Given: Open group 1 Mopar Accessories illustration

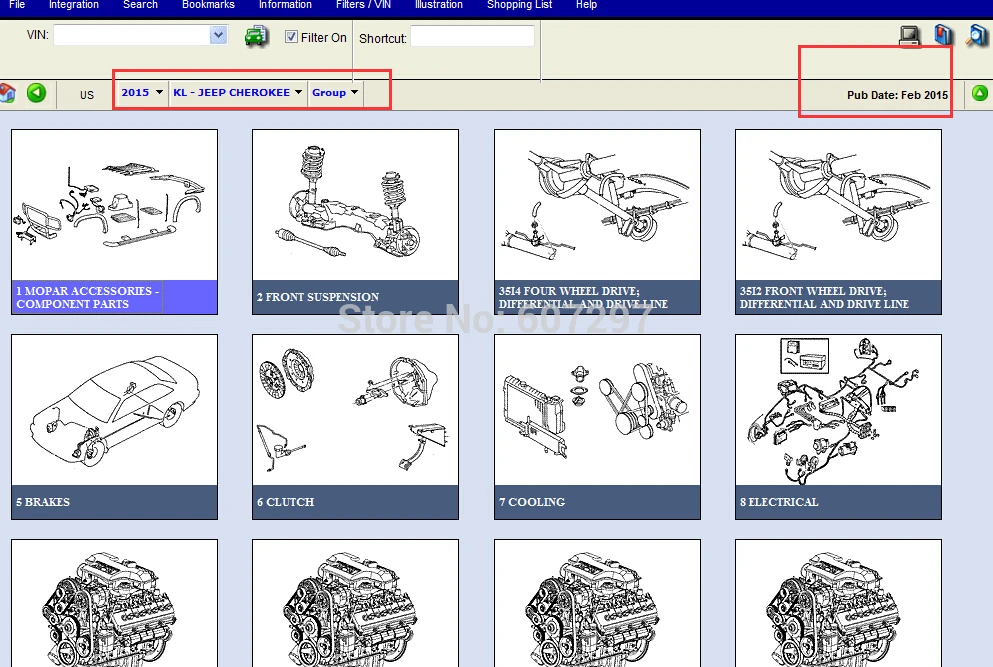Looking at the screenshot, I should click(114, 205).
